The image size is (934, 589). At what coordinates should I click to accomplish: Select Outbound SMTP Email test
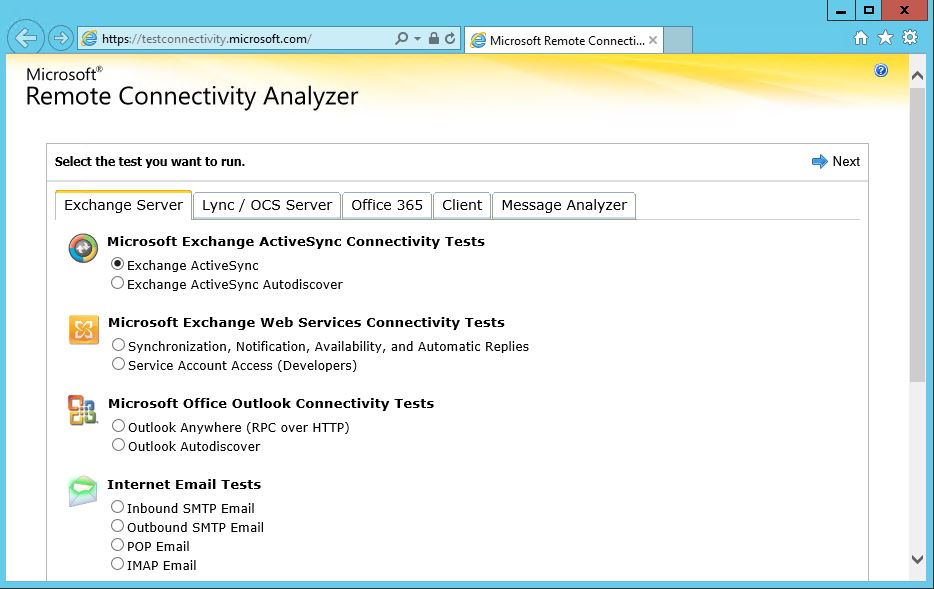tap(117, 526)
